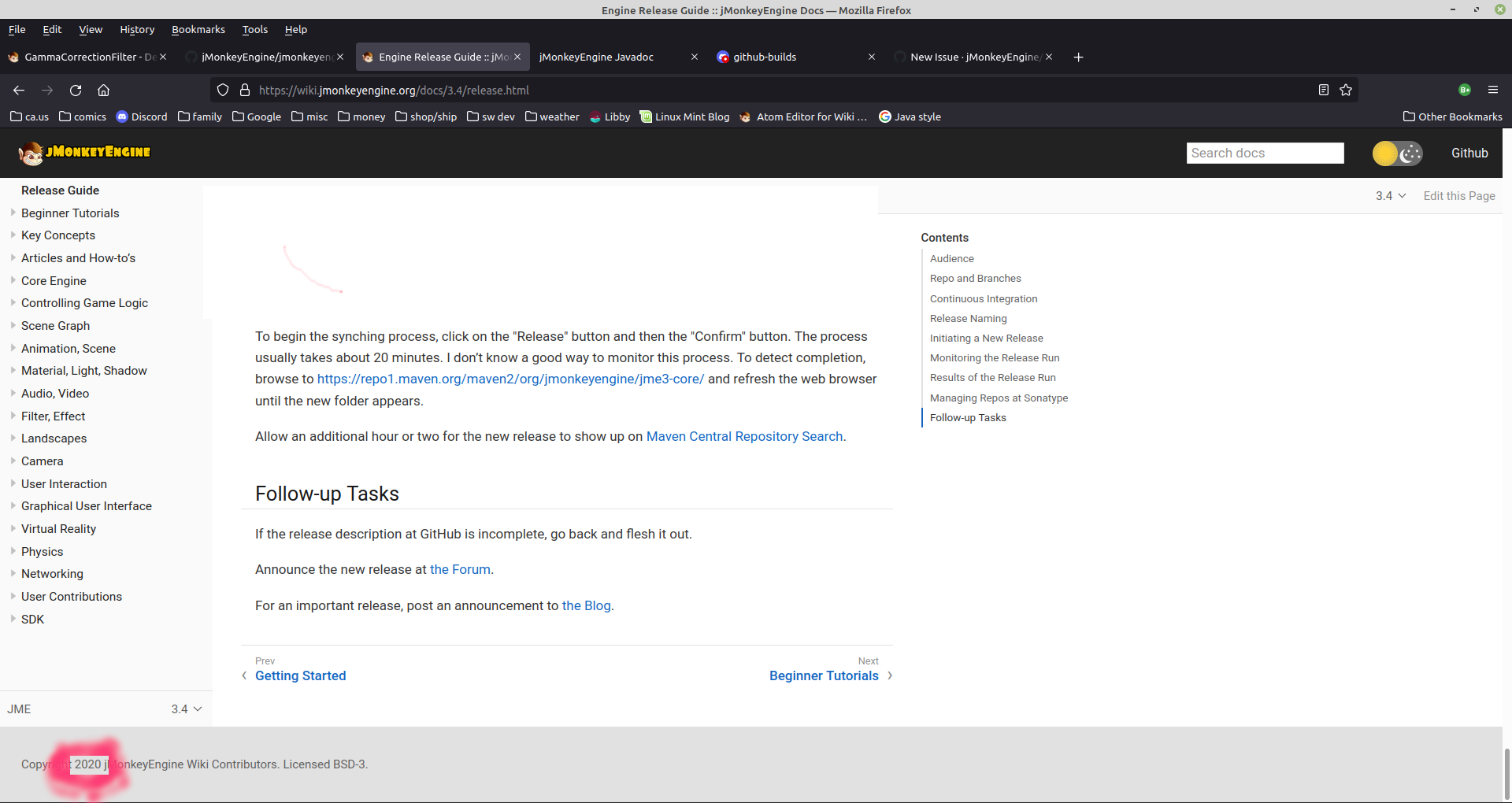The height and width of the screenshot is (803, 1512).
Task: Go to next page Beginner Tutorials
Action: coord(824,675)
